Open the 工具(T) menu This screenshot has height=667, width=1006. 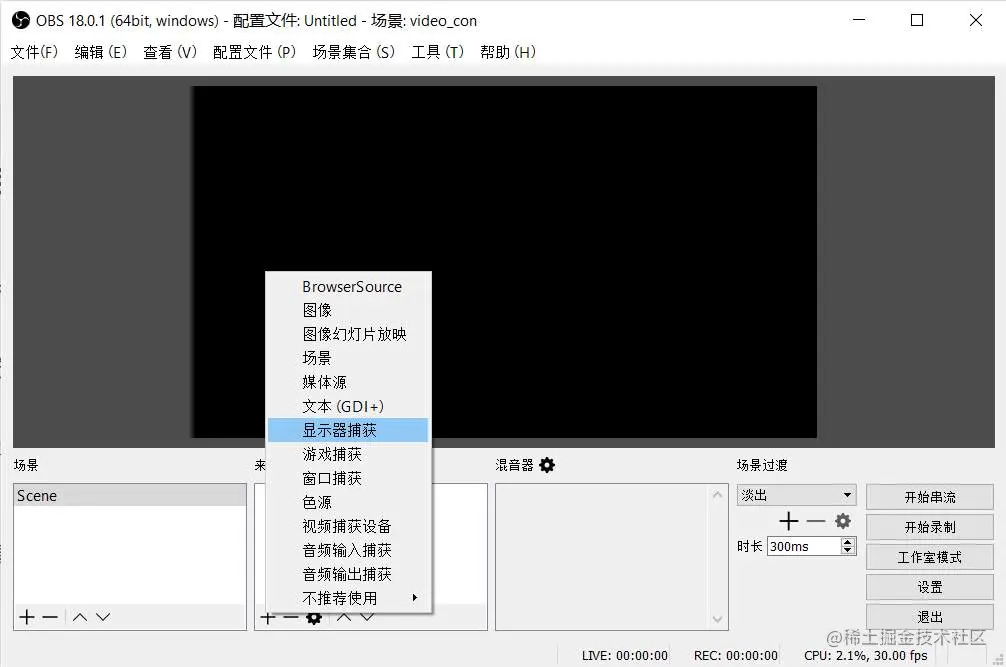(438, 52)
